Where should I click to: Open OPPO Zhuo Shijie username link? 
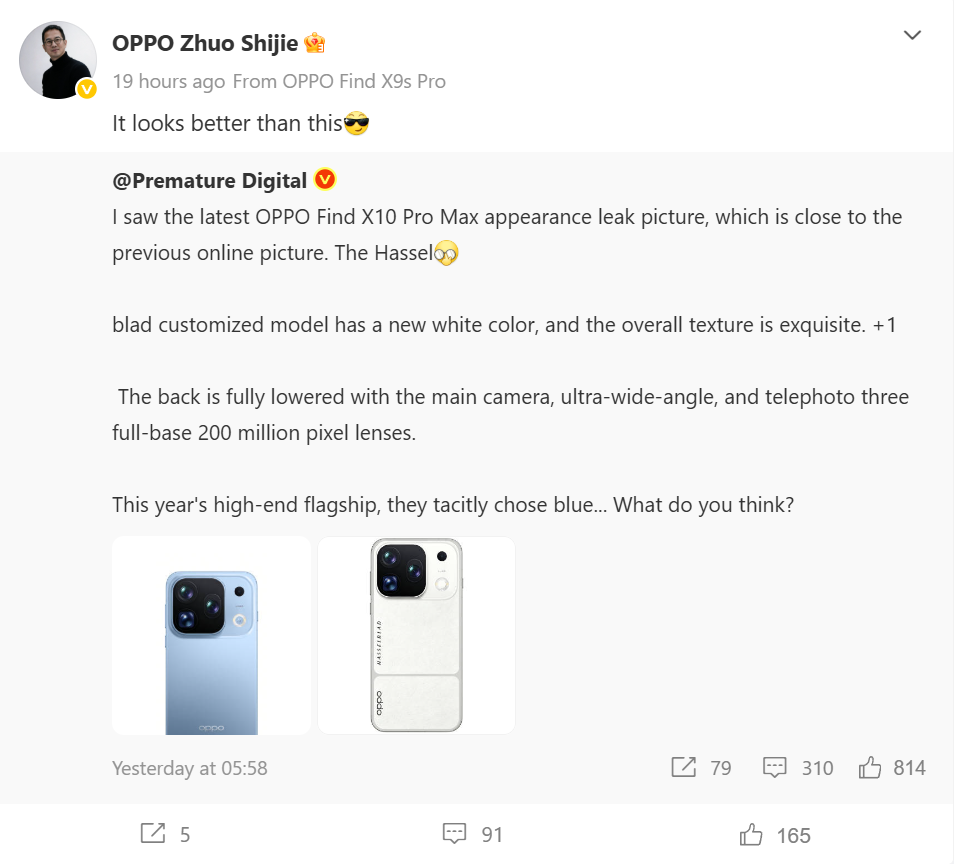tap(205, 43)
